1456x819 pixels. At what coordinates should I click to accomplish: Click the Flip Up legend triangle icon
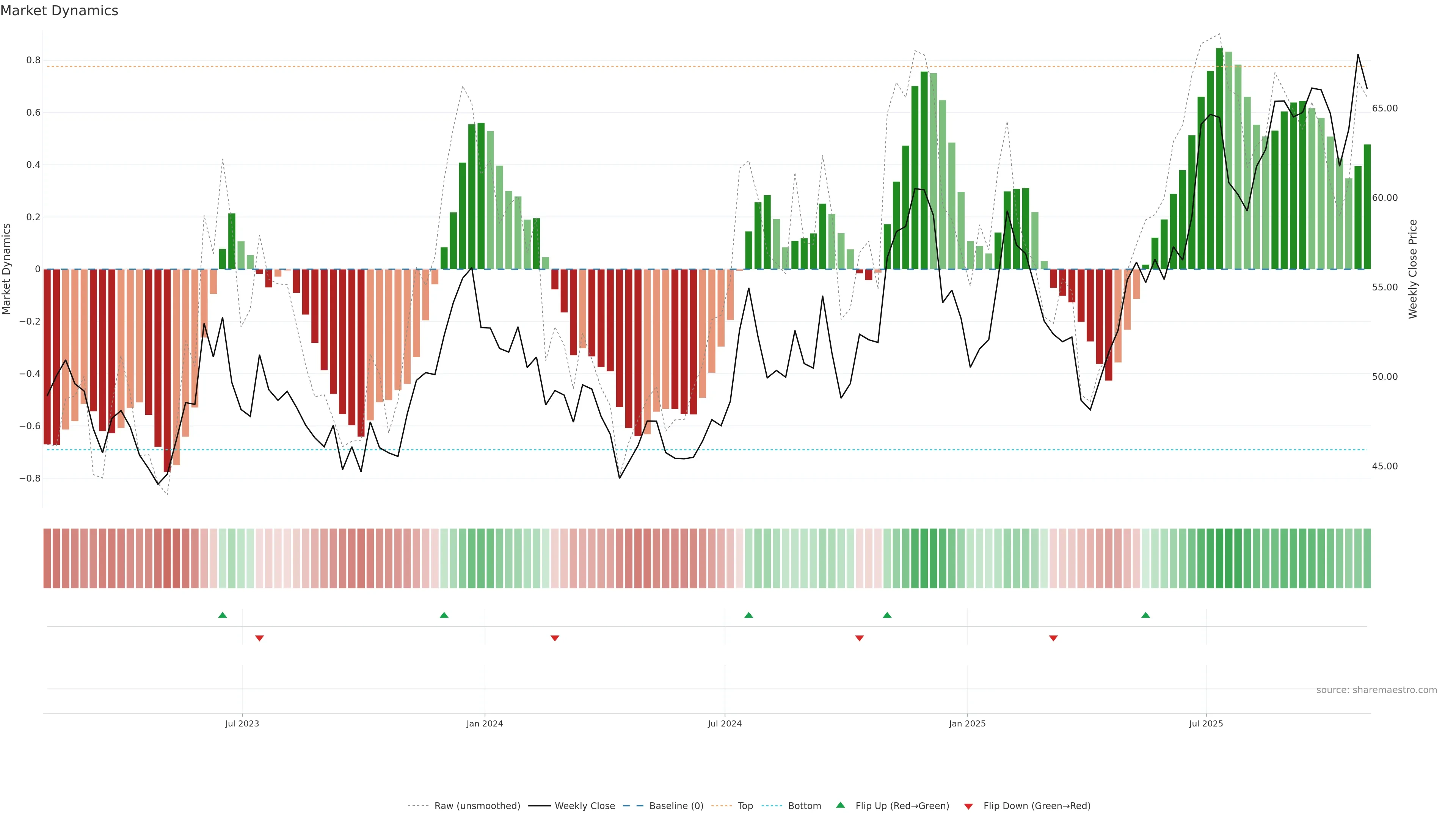point(841,805)
